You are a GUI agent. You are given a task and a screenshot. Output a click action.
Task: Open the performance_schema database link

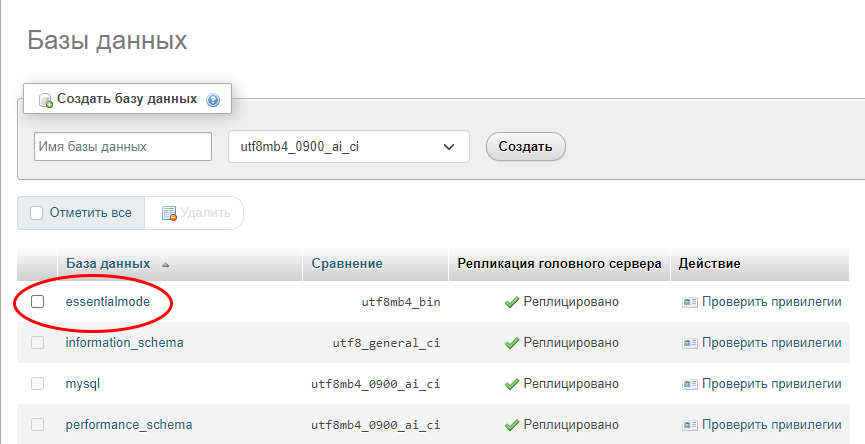[128, 425]
